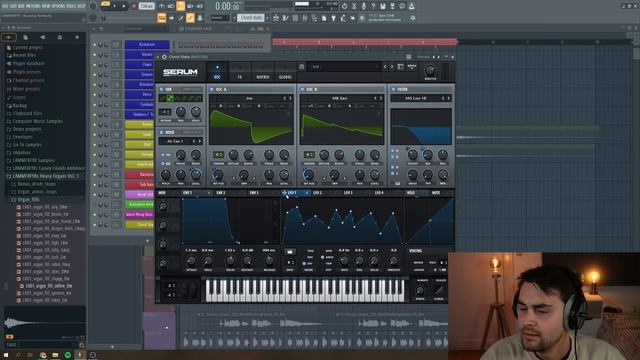640x360 pixels.
Task: Select the LFO 4 tab in Serum
Action: pos(379,193)
